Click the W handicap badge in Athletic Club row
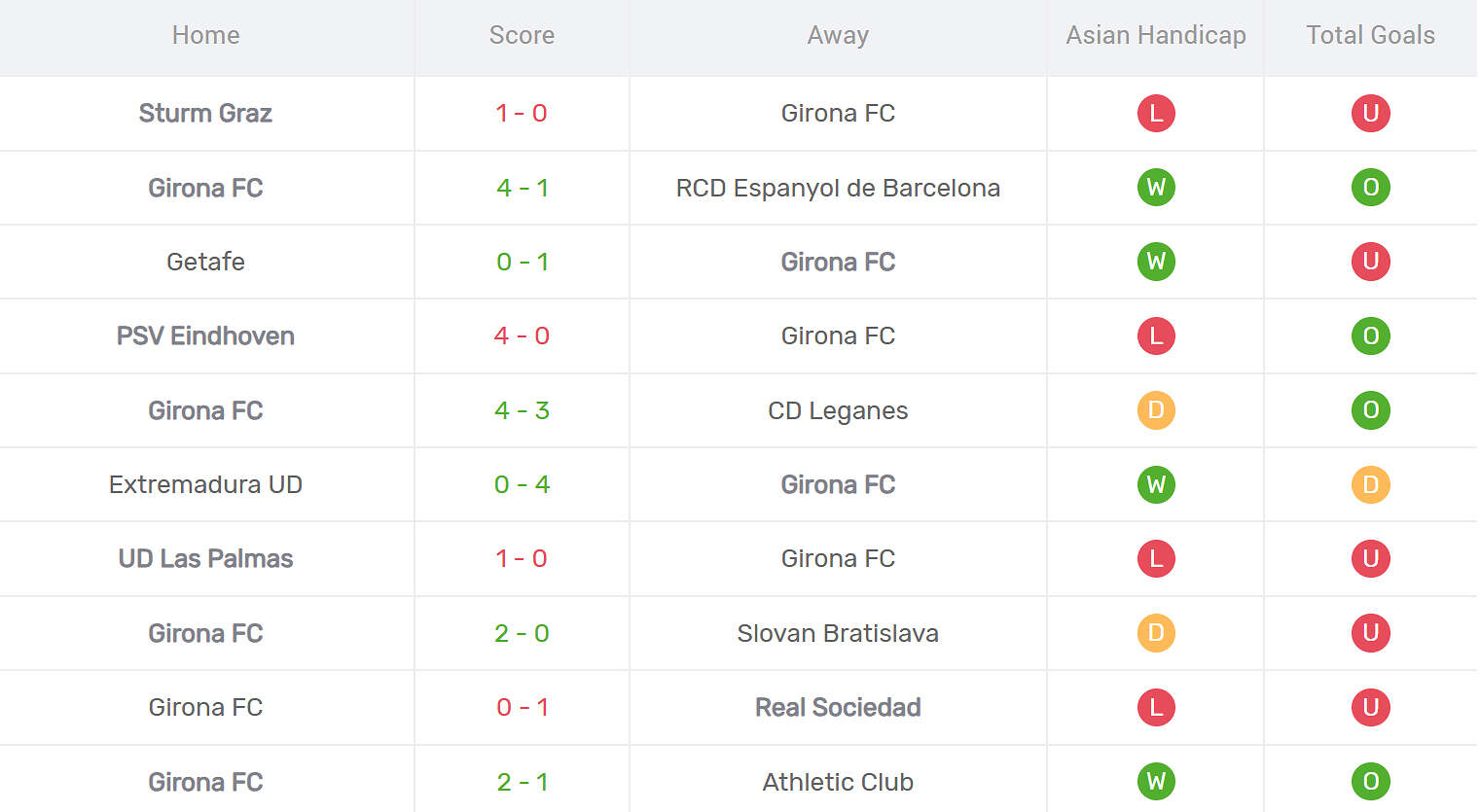This screenshot has width=1480, height=812. pos(1156,781)
